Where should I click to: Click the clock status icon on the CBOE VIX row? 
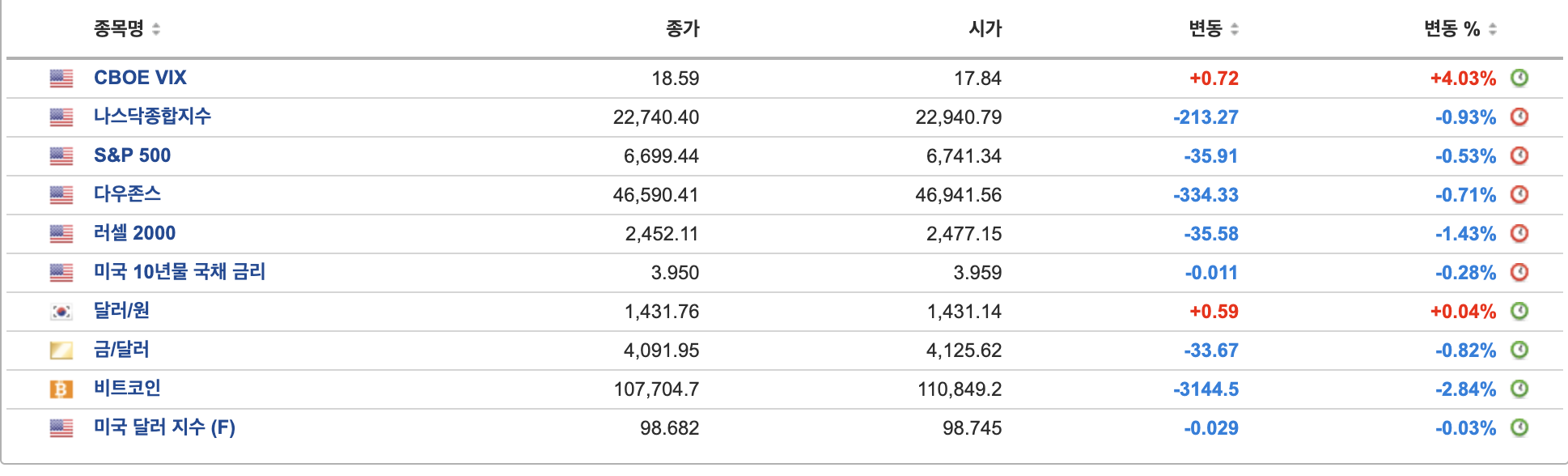coord(1521,78)
